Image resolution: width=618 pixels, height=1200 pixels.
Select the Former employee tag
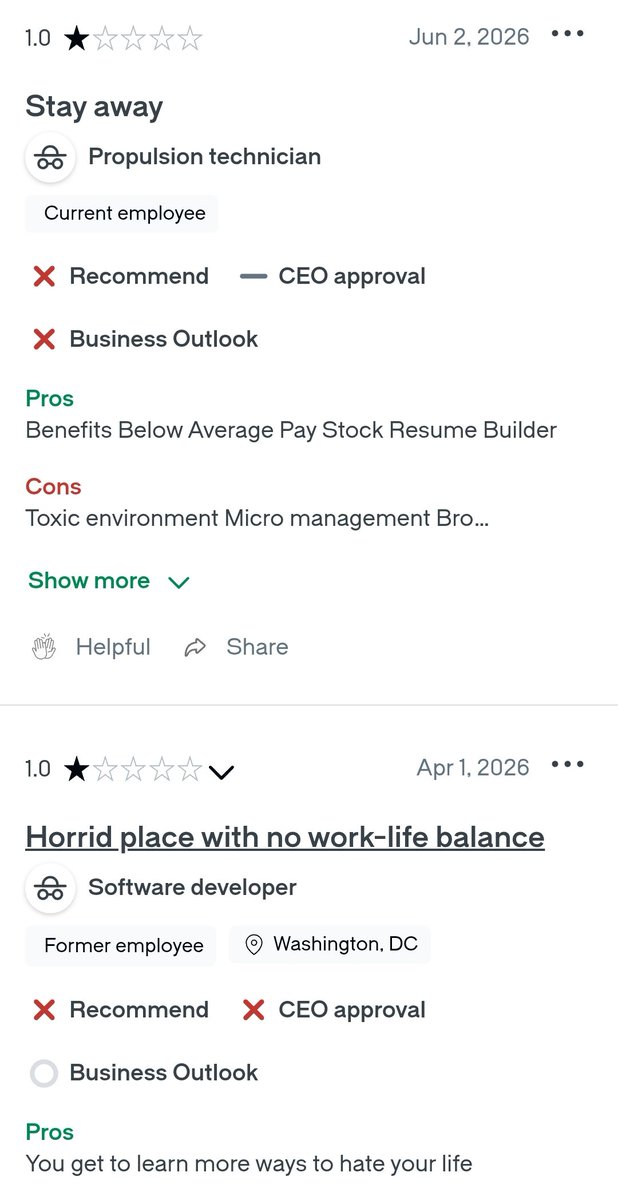click(x=121, y=945)
